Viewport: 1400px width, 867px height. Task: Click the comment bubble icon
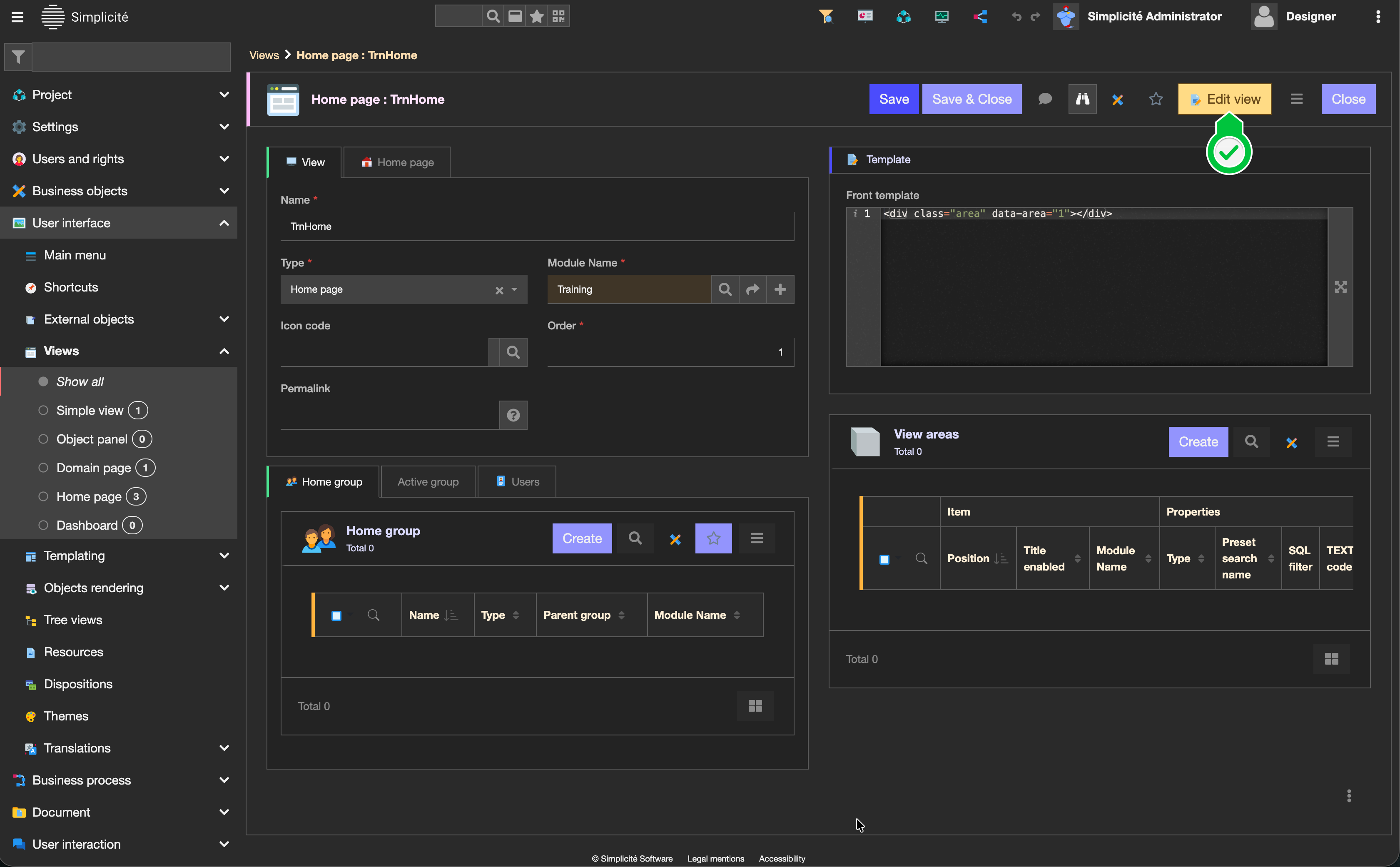tap(1044, 99)
